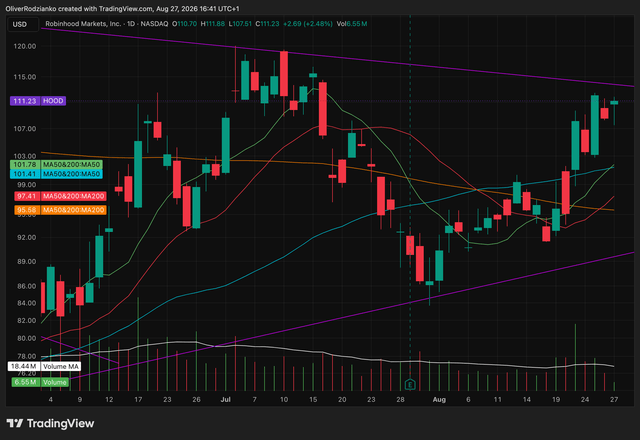Select the red 97.41 MA200 label

tap(60, 196)
